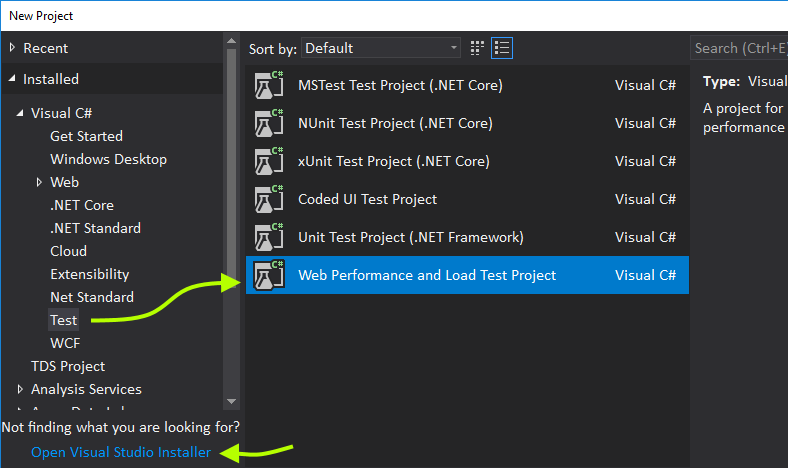This screenshot has width=788, height=468.
Task: Click the Unit Test Project (.NET Framework) icon
Action: point(269,237)
